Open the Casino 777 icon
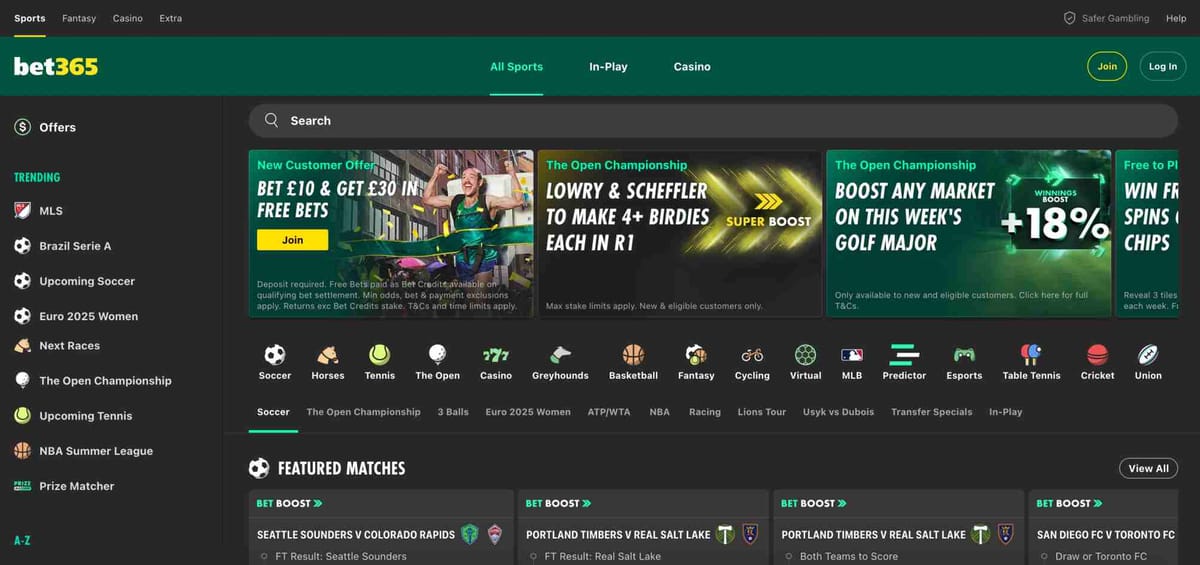1200x565 pixels. (496, 355)
